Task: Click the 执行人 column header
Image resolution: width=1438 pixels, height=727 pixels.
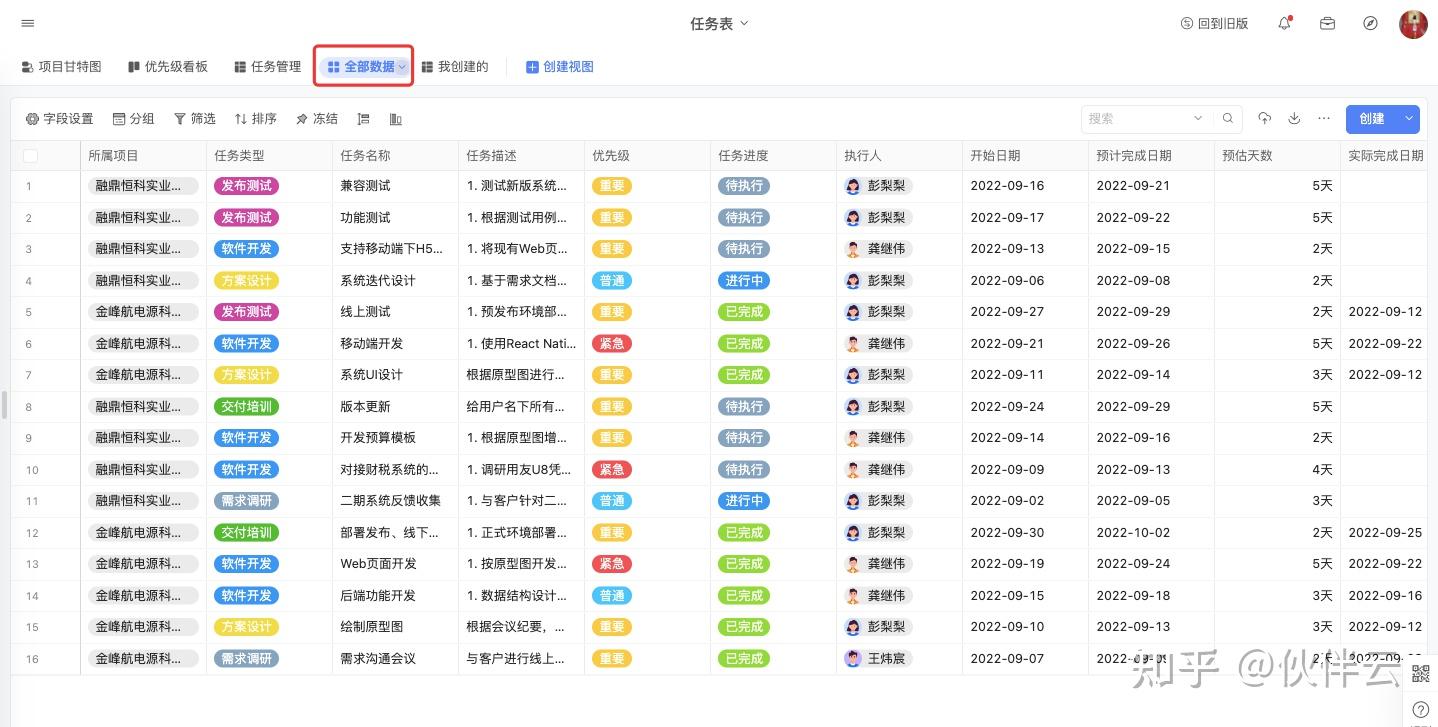Action: 899,156
